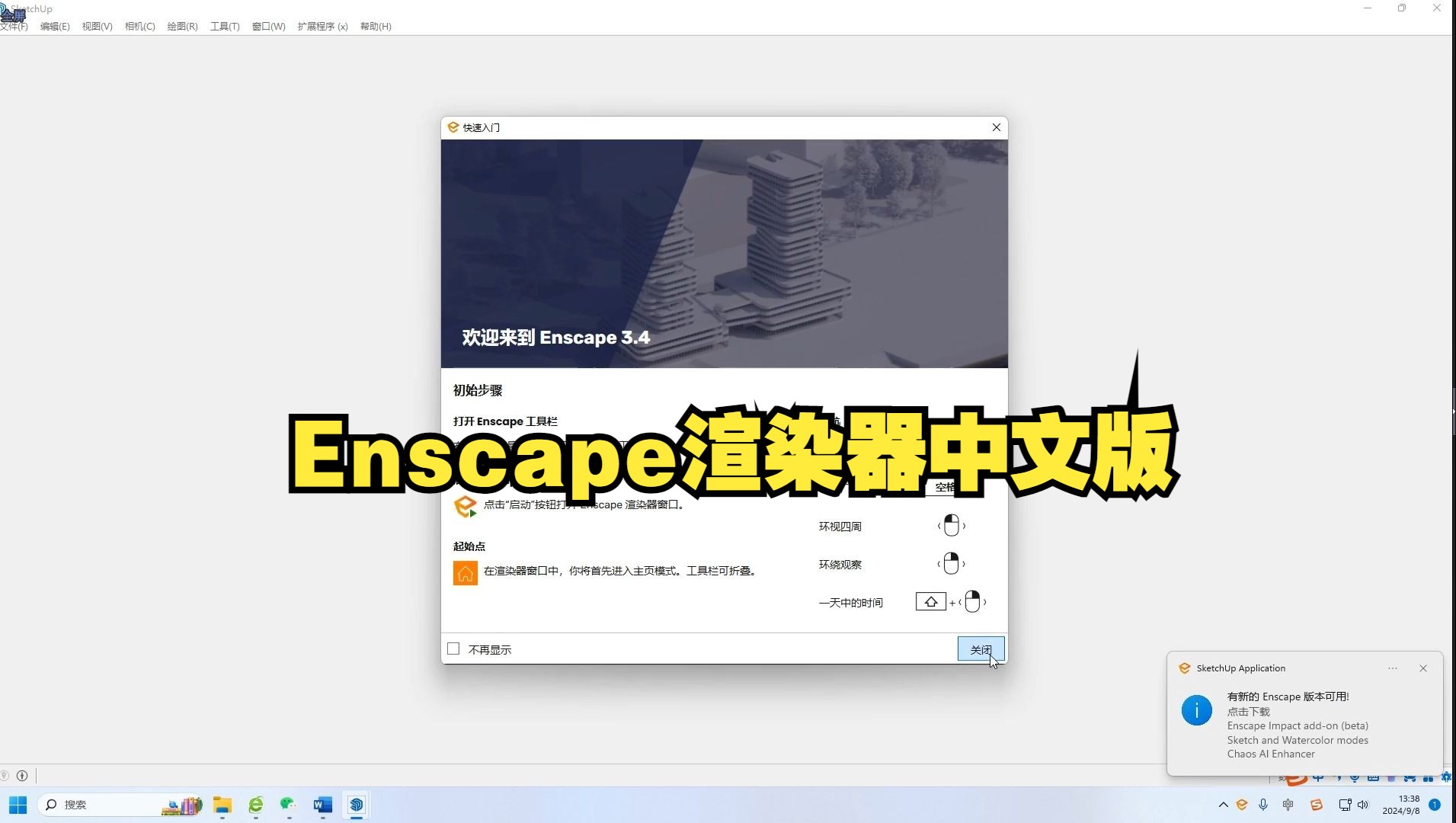The height and width of the screenshot is (823, 1456).
Task: Click the 点击下载 download link in the notification
Action: [x=1248, y=711]
